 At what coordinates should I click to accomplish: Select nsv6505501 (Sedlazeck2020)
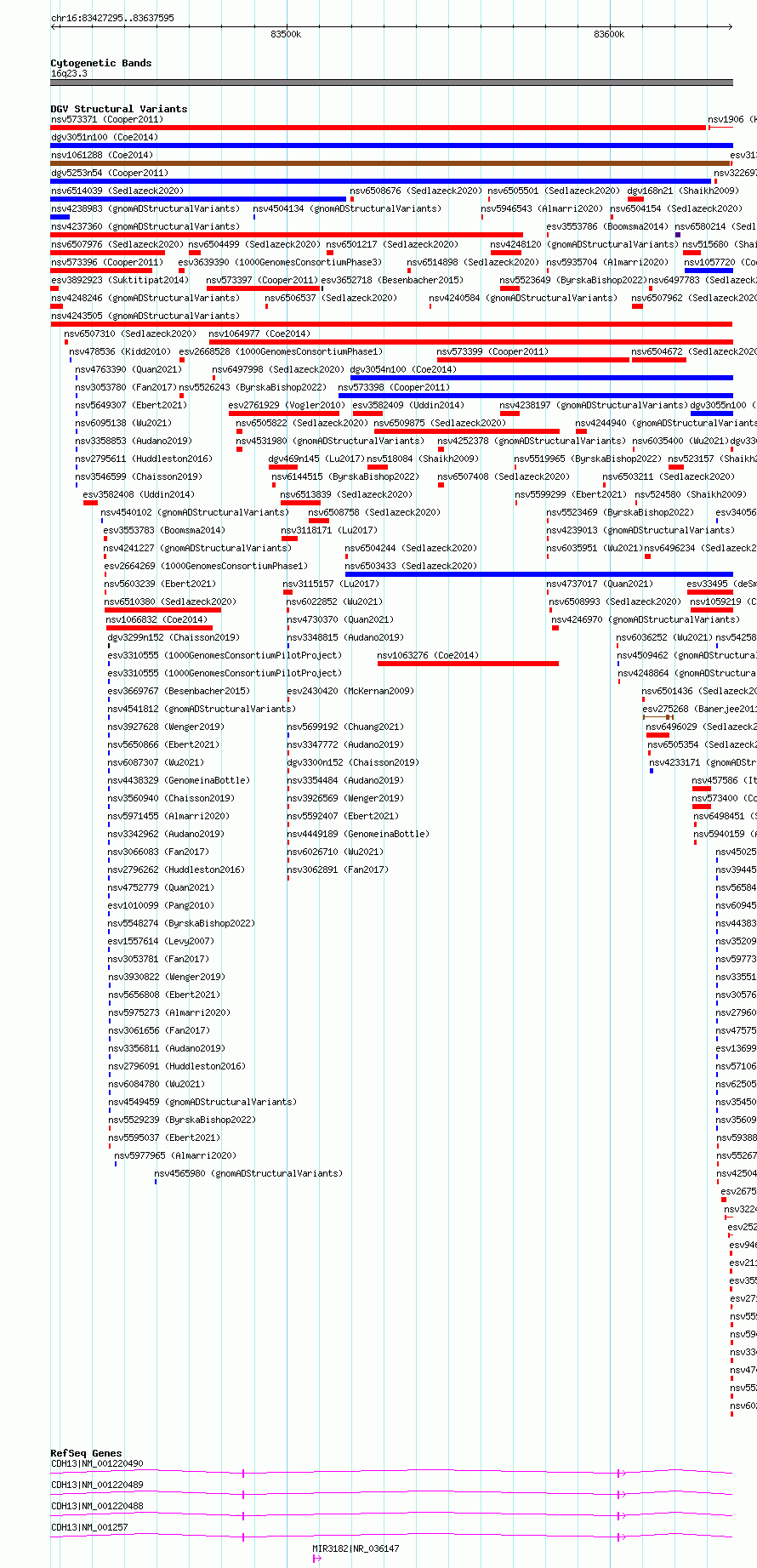click(x=554, y=191)
